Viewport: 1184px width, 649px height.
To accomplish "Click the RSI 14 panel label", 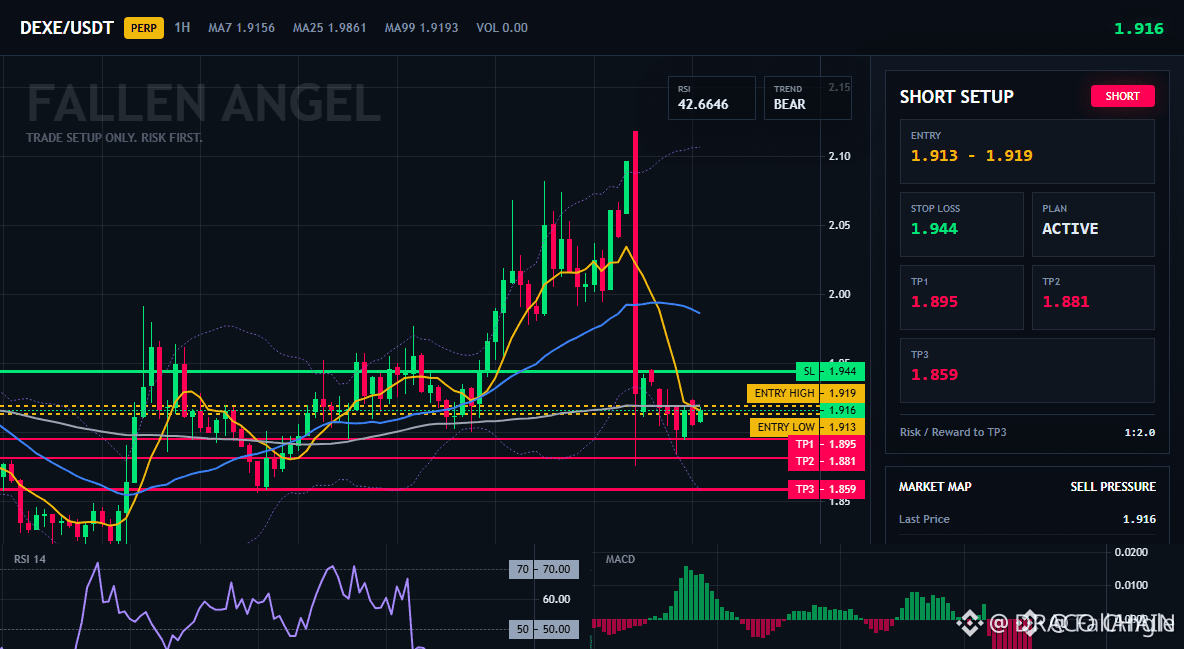I will coord(29,559).
